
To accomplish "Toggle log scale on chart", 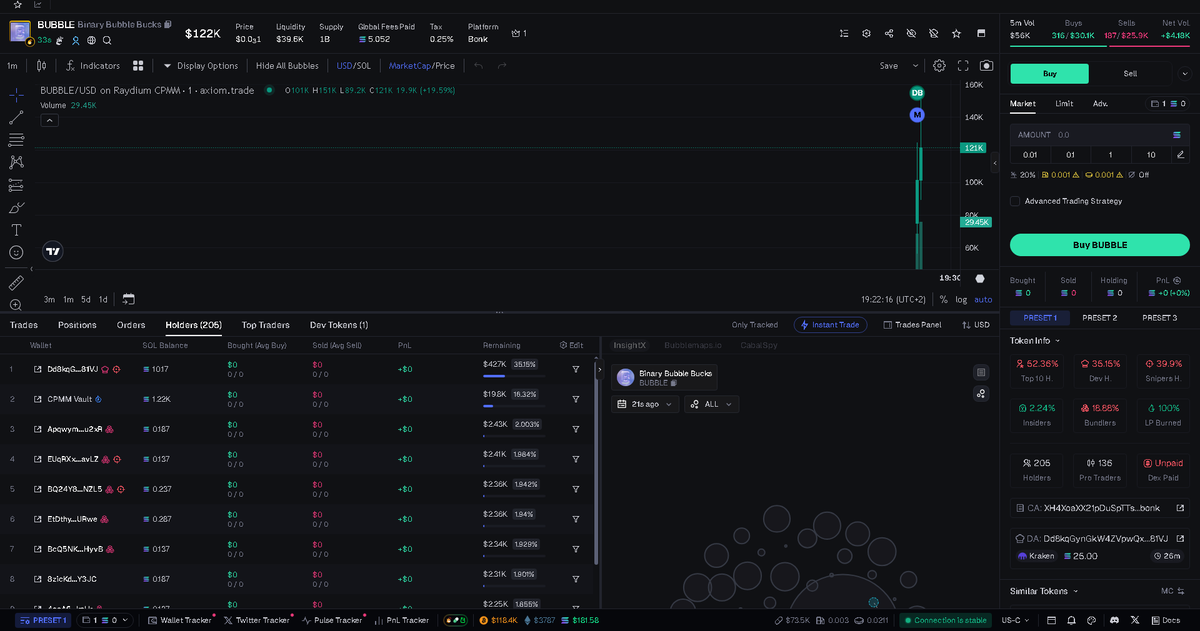I will tap(961, 299).
